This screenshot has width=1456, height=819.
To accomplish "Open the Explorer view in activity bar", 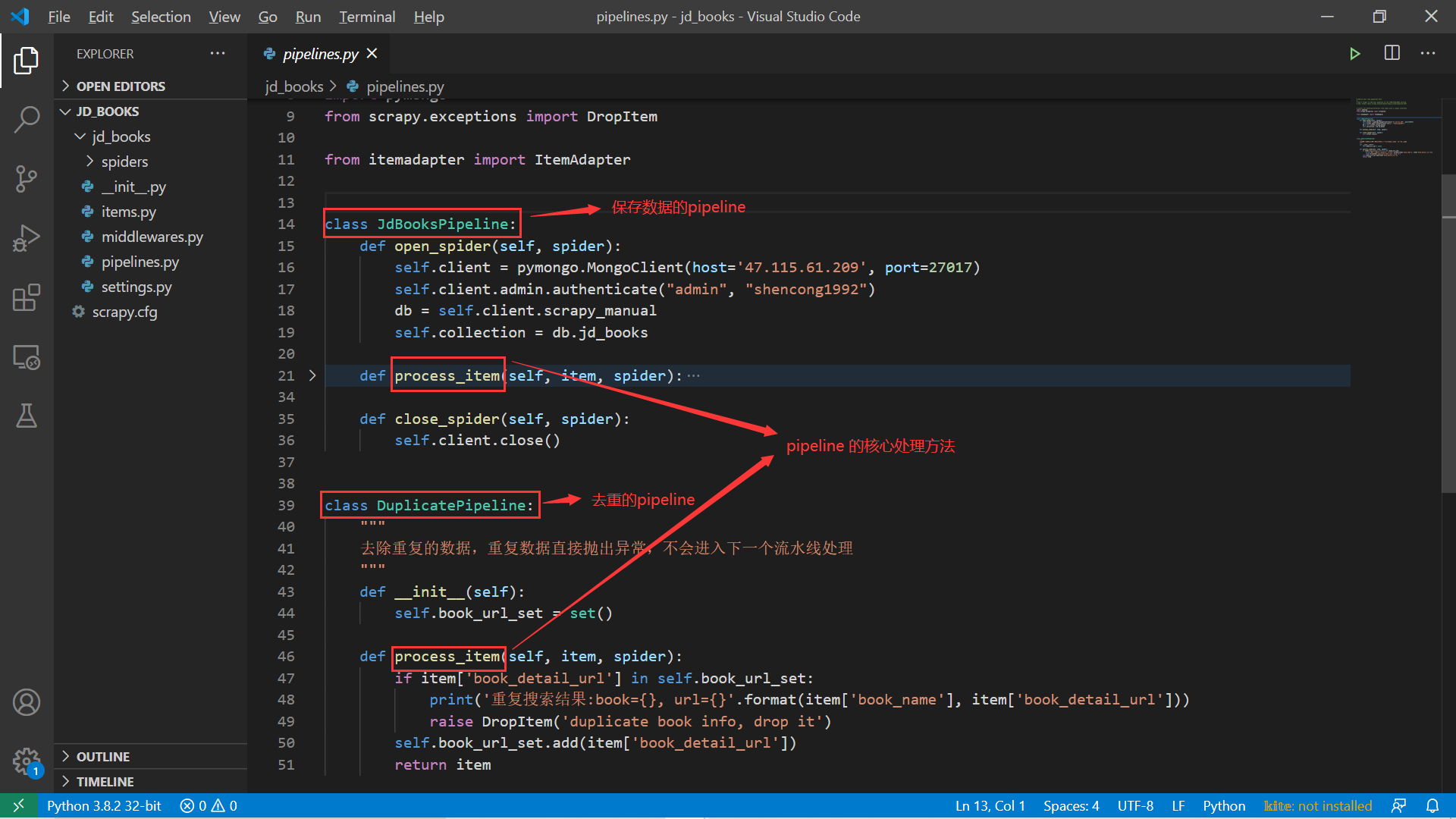I will point(27,61).
